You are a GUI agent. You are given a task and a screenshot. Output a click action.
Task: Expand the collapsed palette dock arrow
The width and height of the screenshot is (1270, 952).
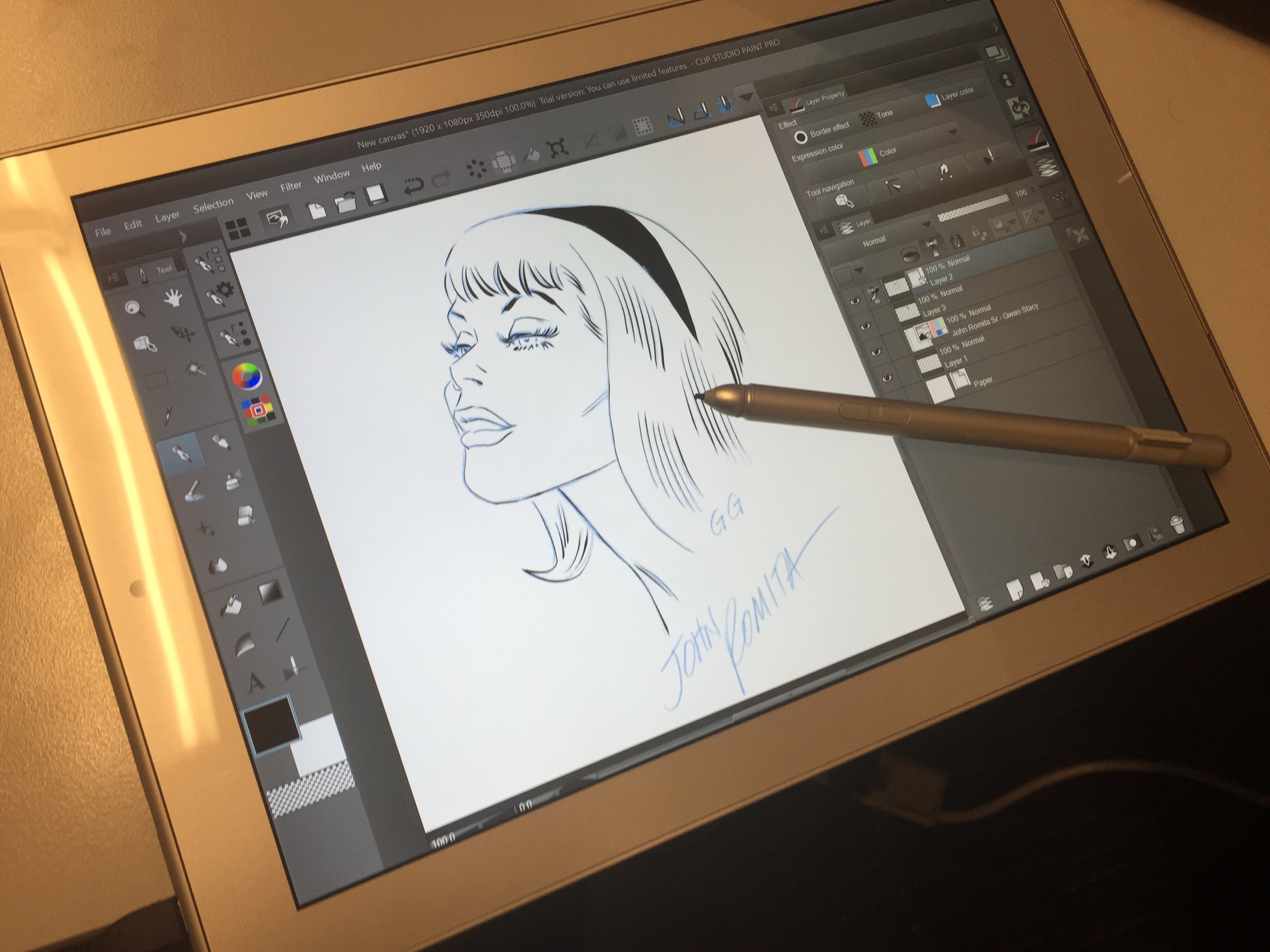pos(182,237)
